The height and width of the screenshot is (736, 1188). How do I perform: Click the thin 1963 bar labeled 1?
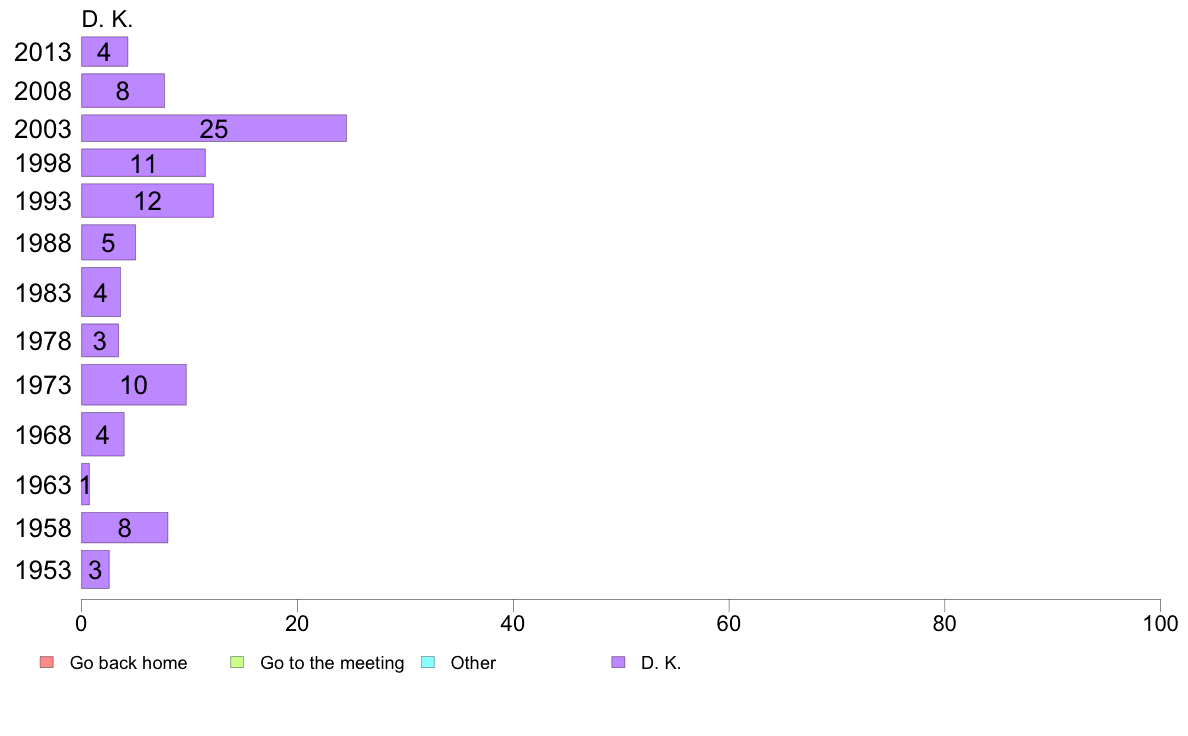[86, 484]
